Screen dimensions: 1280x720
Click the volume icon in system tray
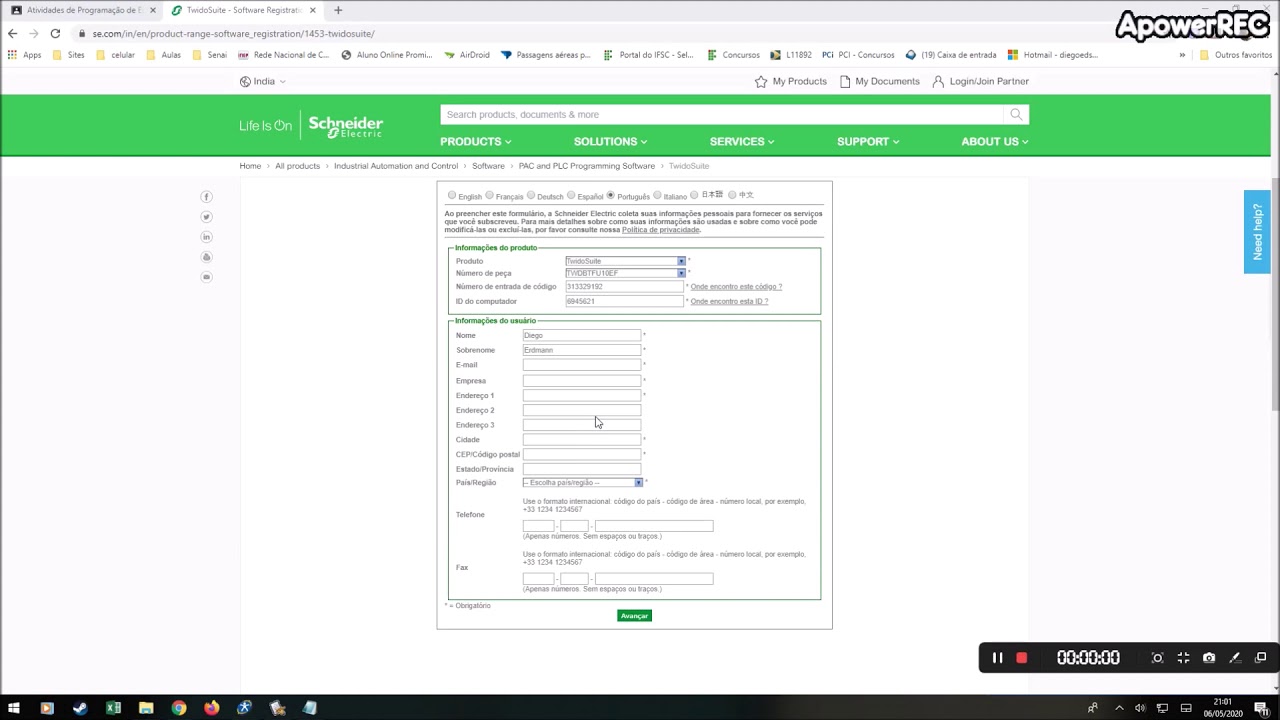[x=1140, y=708]
